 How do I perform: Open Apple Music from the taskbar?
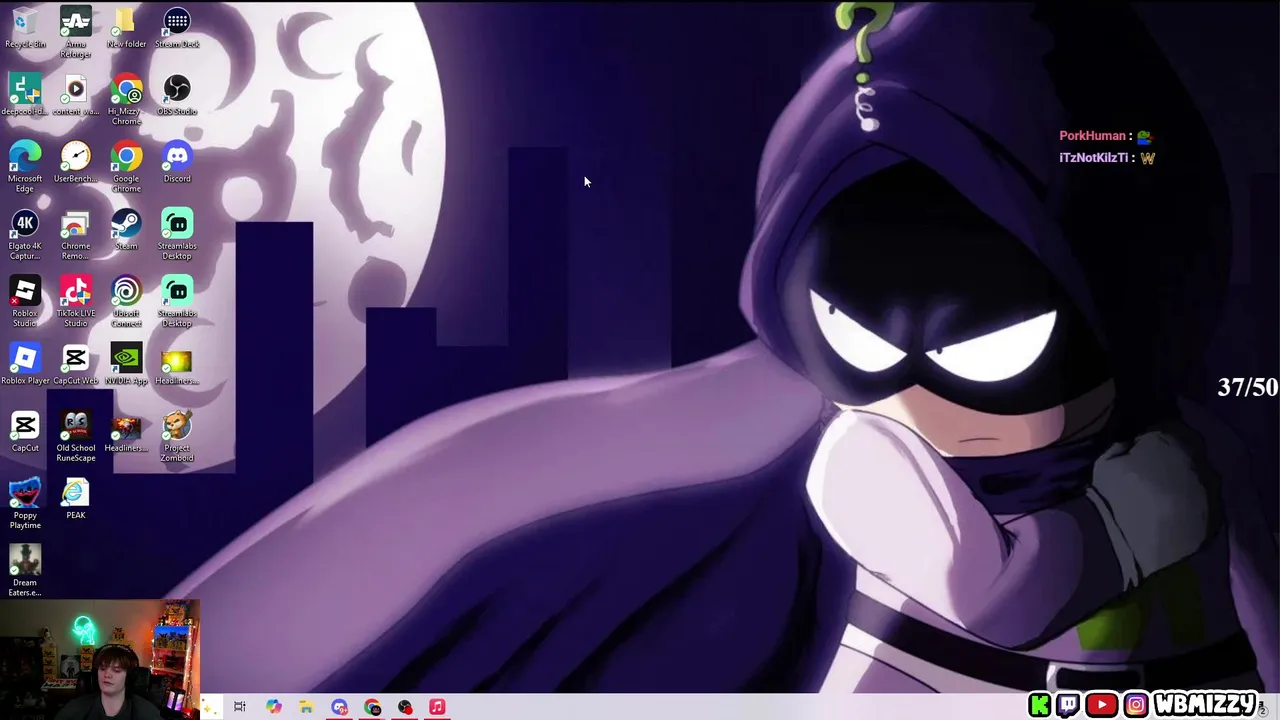coord(437,707)
